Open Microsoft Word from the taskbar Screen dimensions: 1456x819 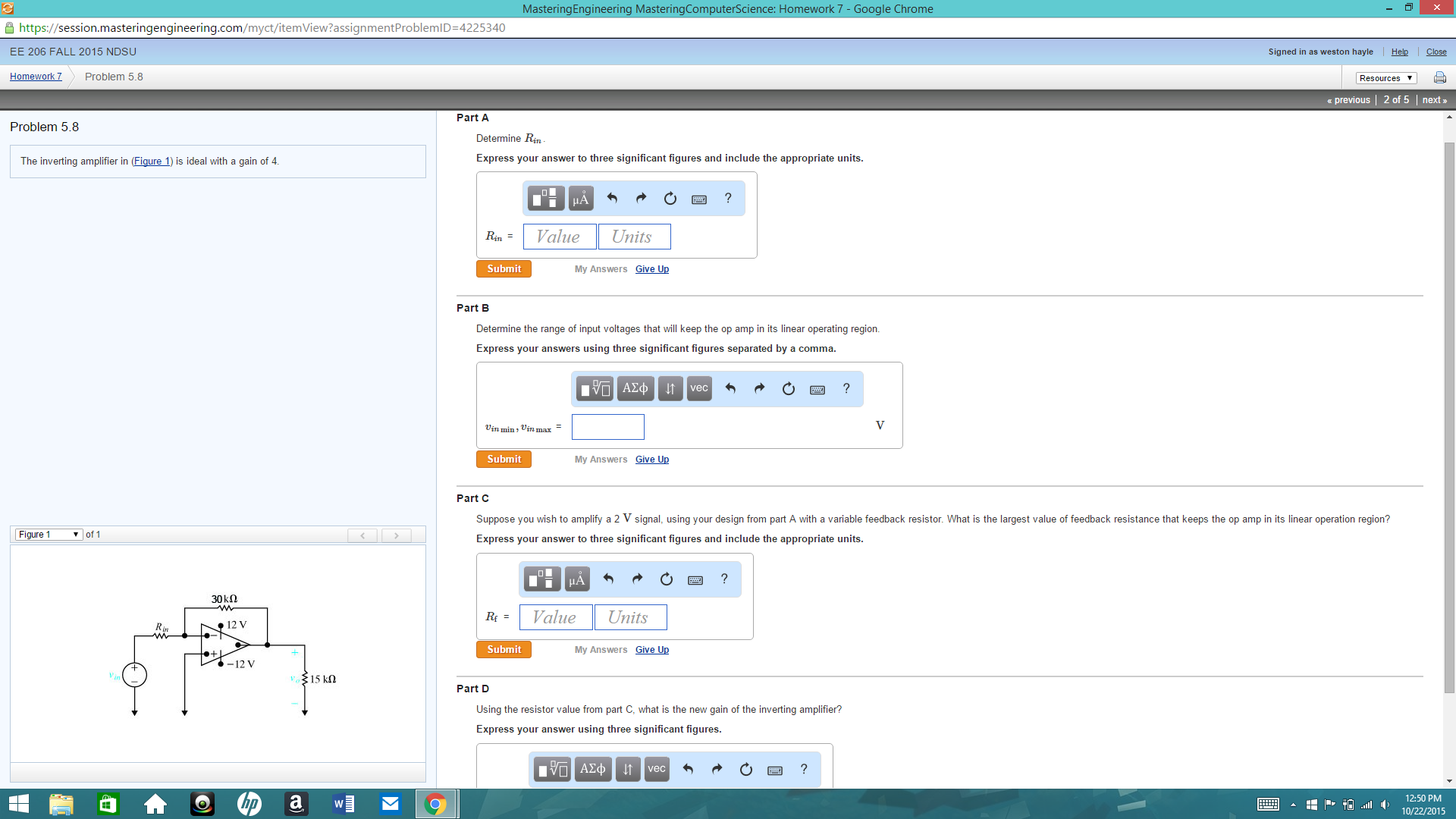click(343, 803)
